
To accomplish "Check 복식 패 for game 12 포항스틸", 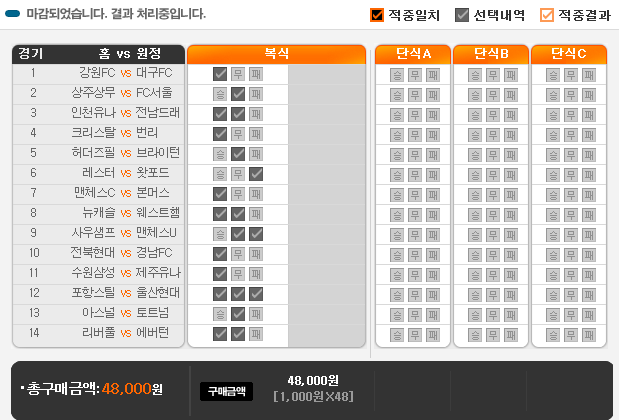I will [256, 293].
